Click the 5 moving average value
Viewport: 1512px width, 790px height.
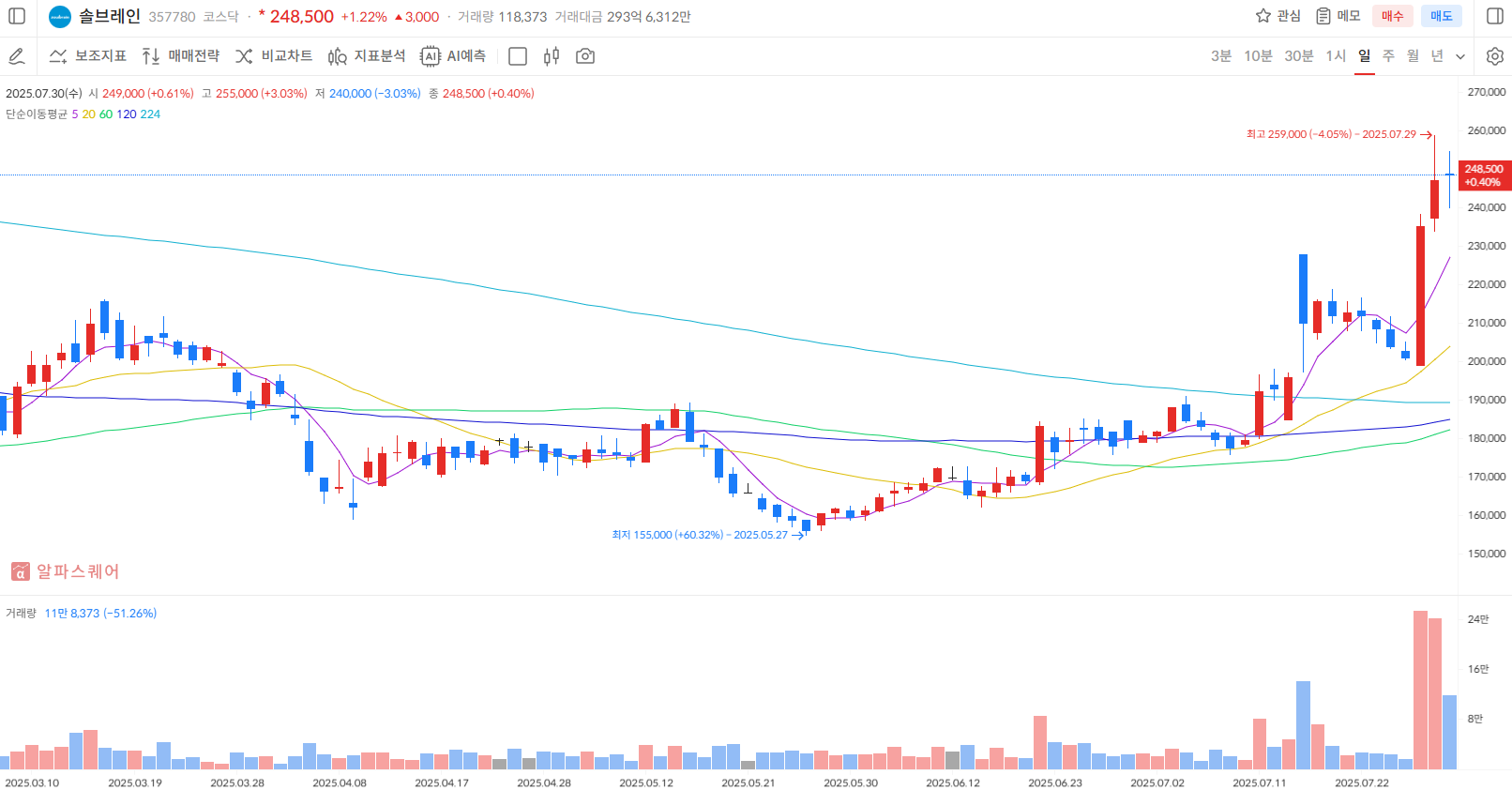[x=75, y=114]
